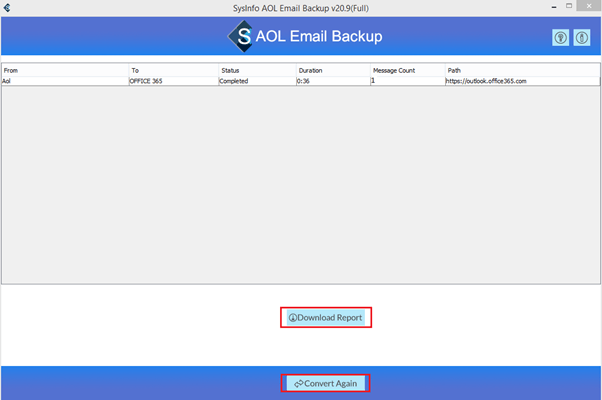Minimize the SysInfo window
This screenshot has height=400, width=602.
(554, 7)
